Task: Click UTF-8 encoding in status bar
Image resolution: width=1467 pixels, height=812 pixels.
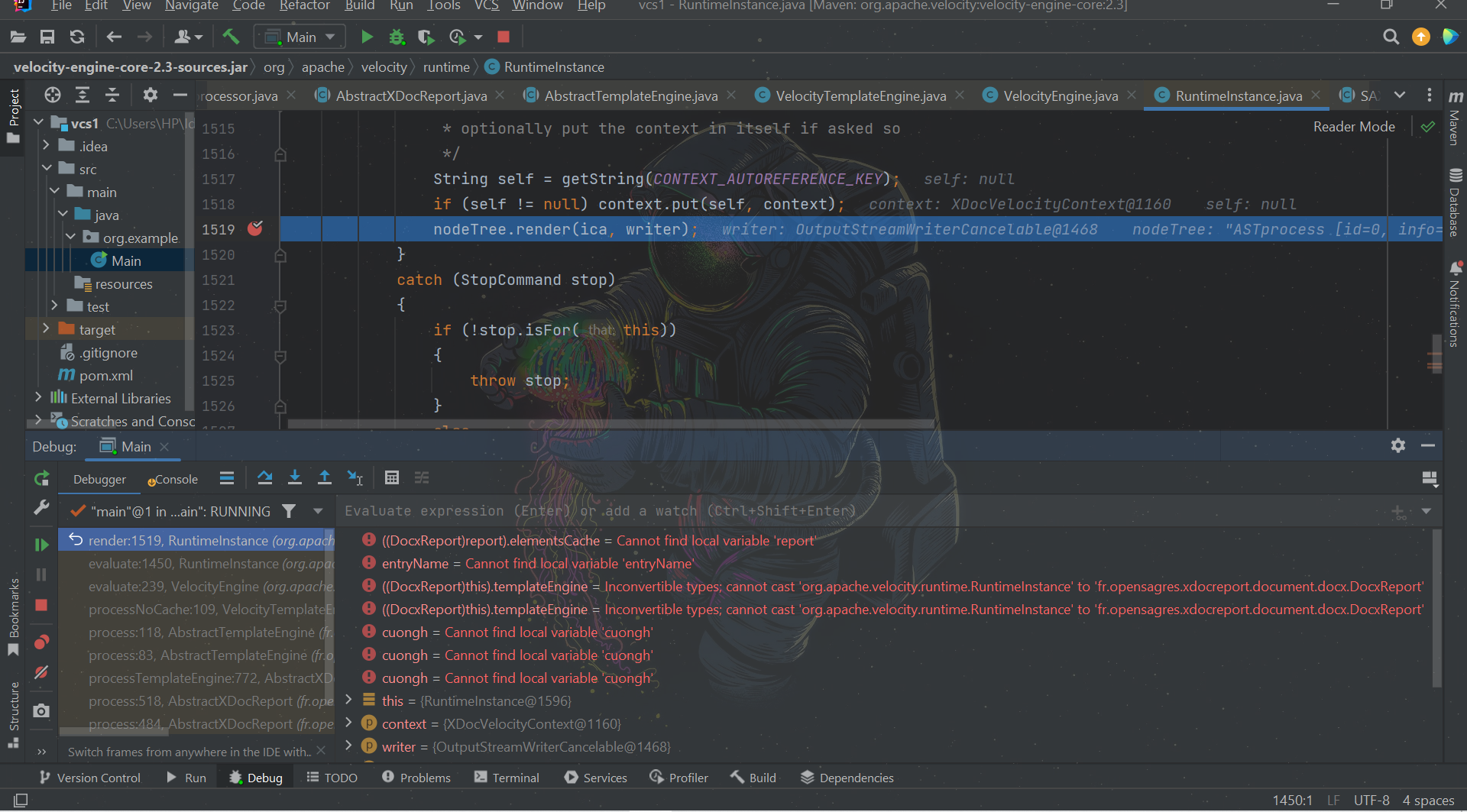Action: 1371,800
